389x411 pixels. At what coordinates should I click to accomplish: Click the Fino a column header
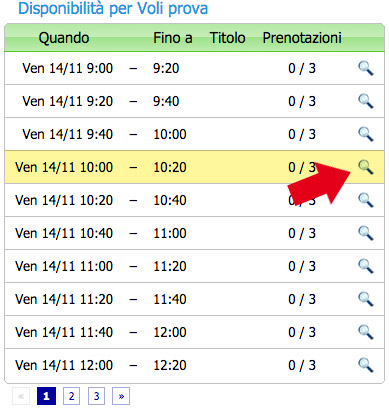pos(173,38)
